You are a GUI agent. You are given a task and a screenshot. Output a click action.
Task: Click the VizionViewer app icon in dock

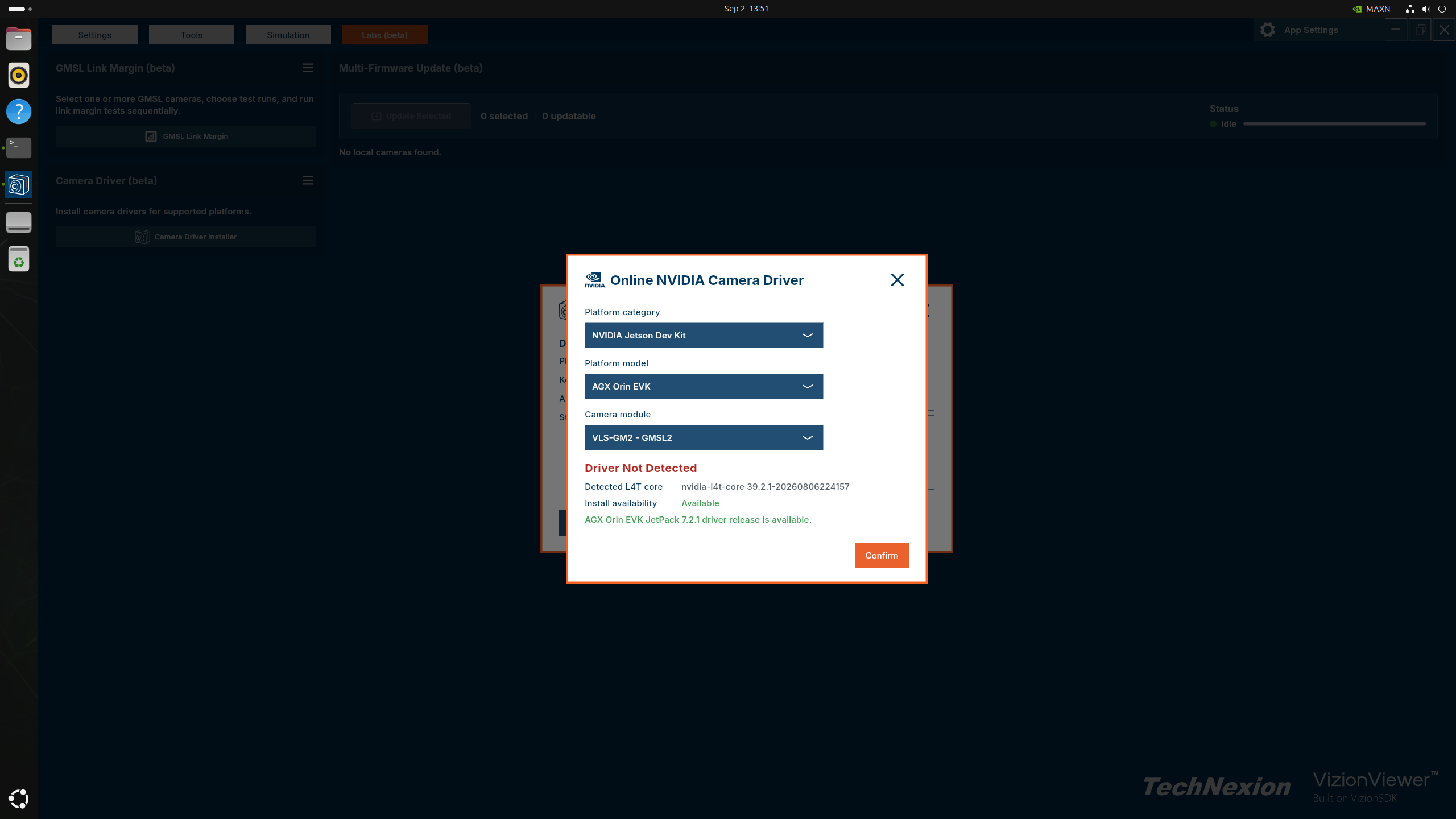coord(19,184)
